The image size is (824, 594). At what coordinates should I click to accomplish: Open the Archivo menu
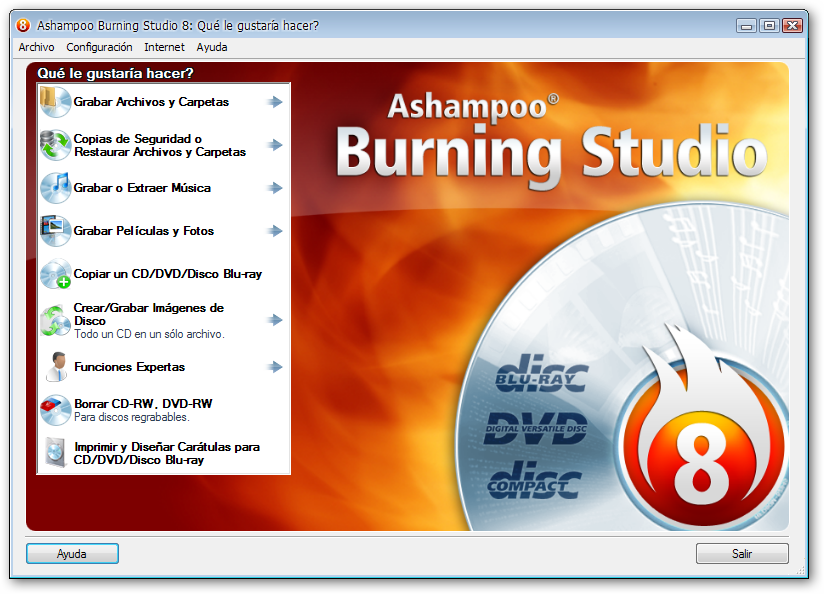[37, 47]
